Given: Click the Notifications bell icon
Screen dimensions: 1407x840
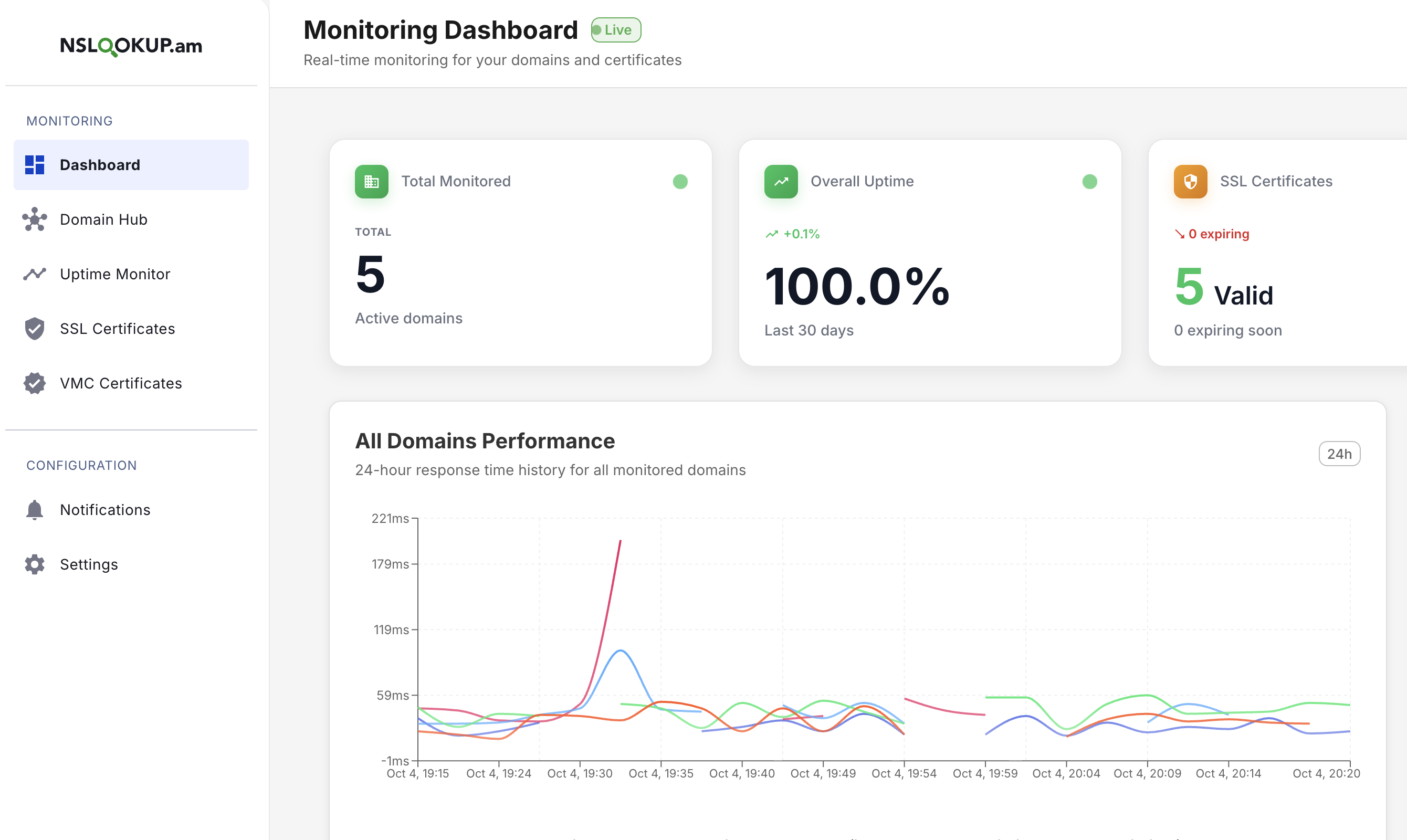Looking at the screenshot, I should (x=35, y=509).
